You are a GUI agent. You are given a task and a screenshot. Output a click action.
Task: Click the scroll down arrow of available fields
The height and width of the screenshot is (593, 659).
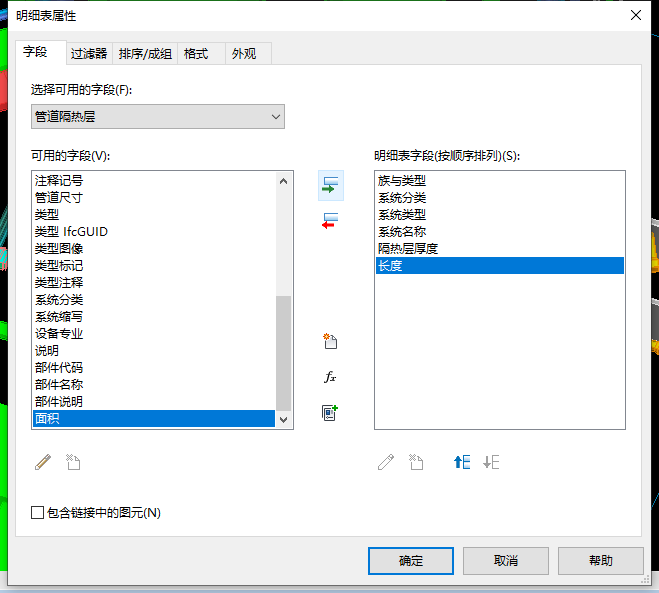point(284,420)
